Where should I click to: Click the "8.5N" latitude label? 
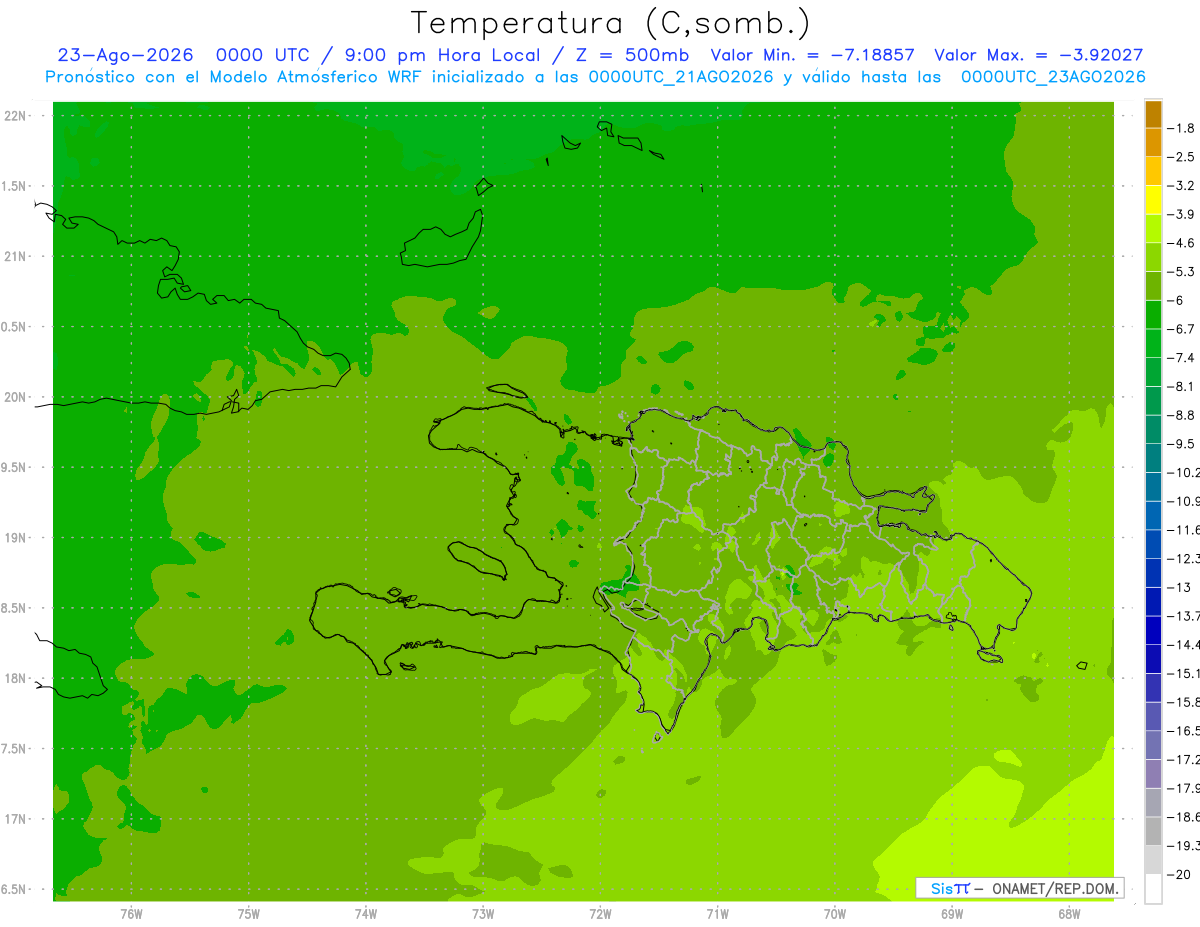[x=13, y=608]
